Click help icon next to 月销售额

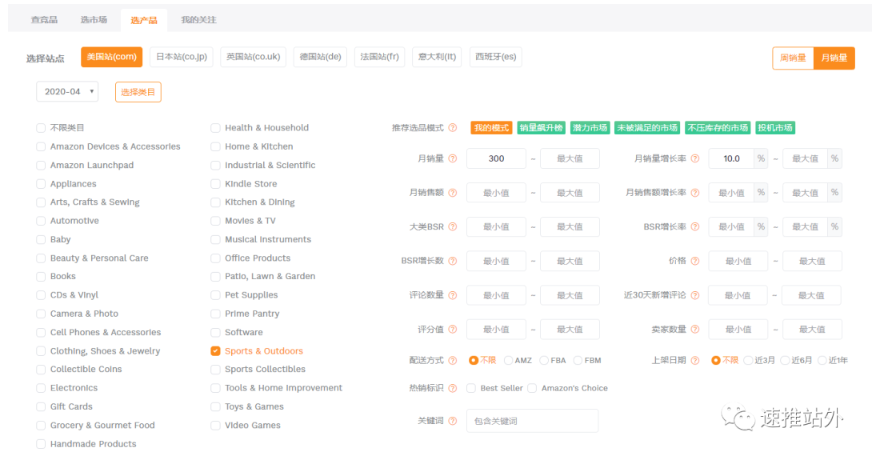pos(453,193)
